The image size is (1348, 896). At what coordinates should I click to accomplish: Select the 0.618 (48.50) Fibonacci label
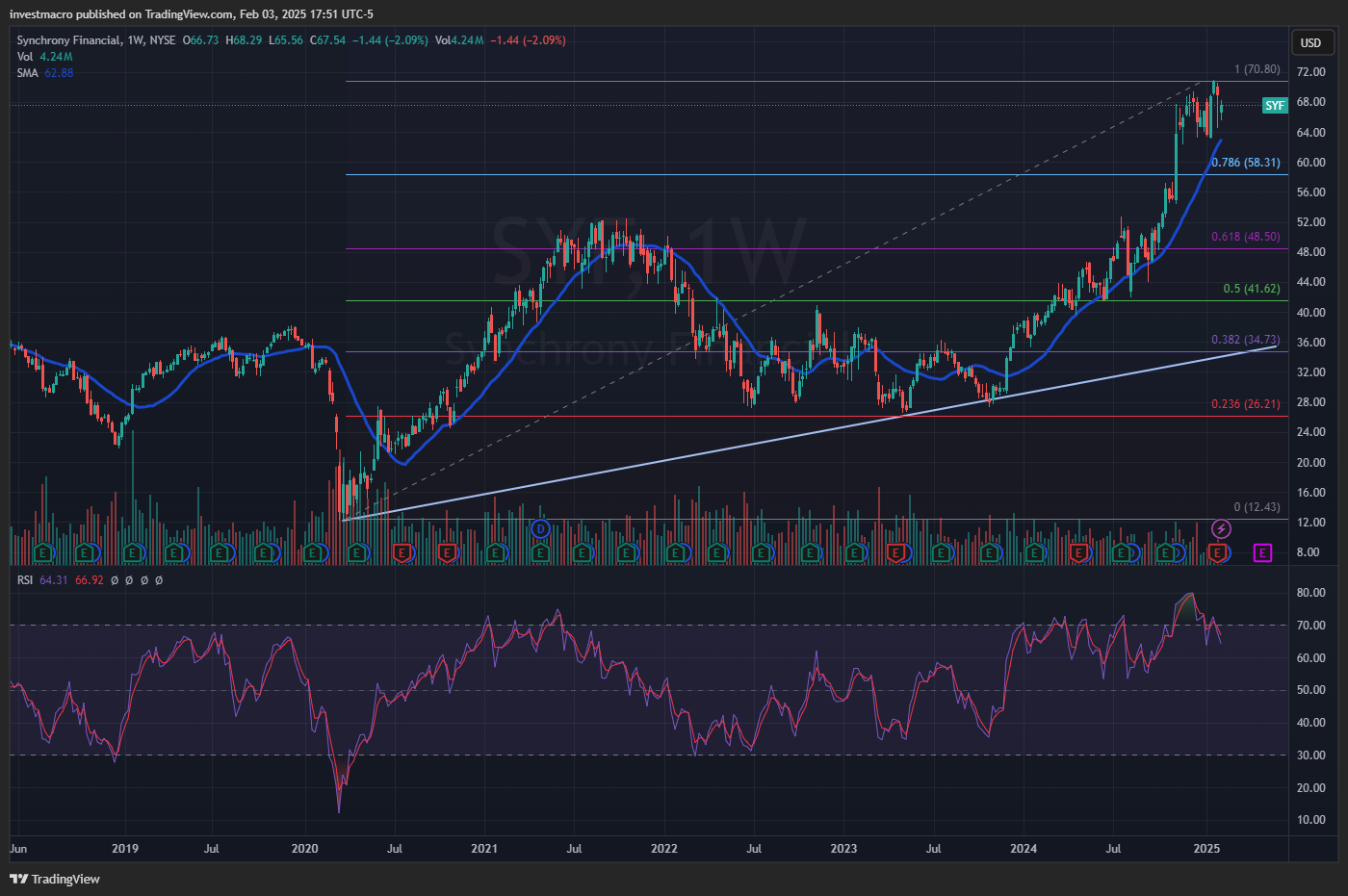click(1246, 237)
